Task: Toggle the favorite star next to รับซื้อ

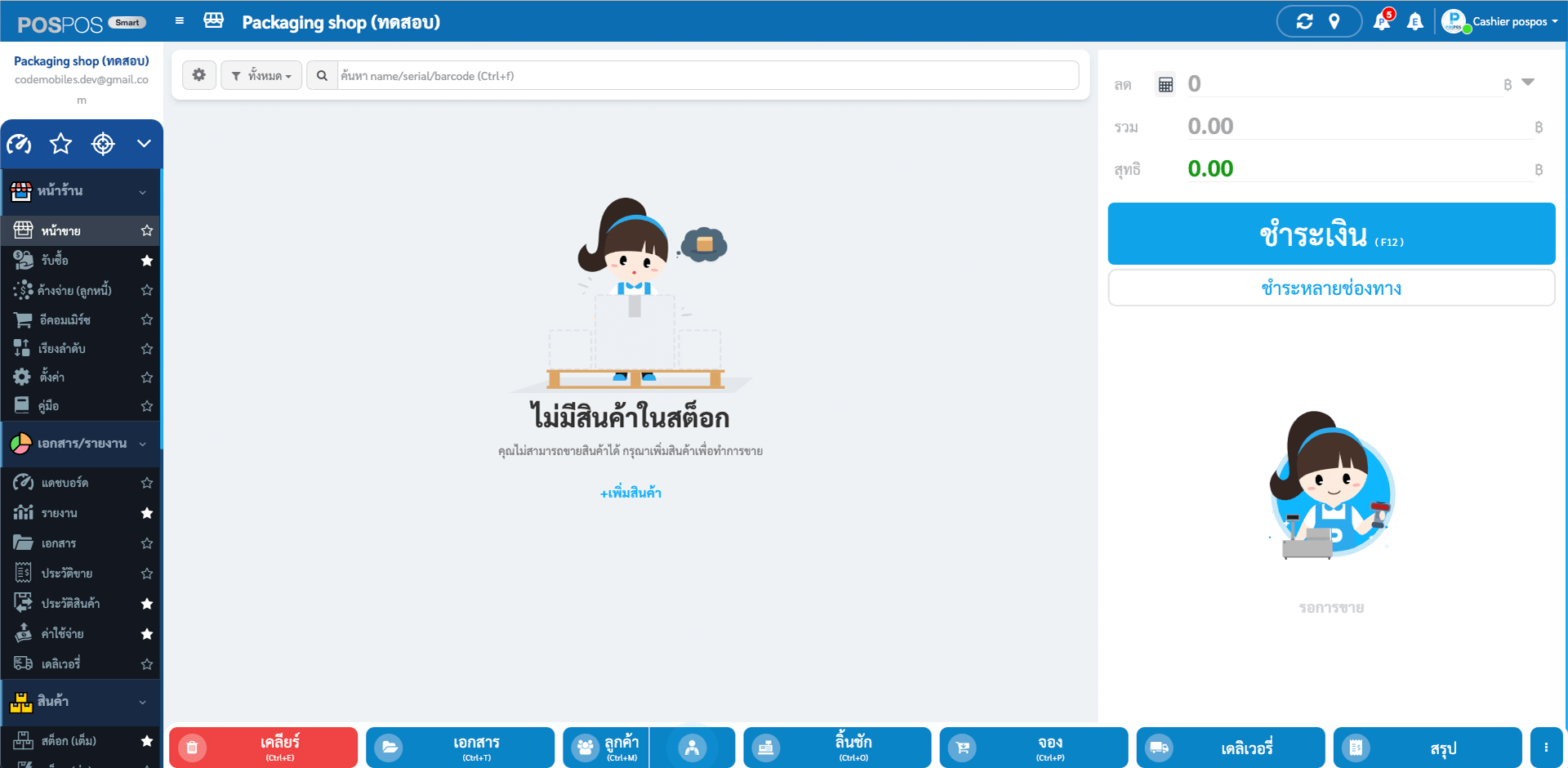Action: [147, 260]
